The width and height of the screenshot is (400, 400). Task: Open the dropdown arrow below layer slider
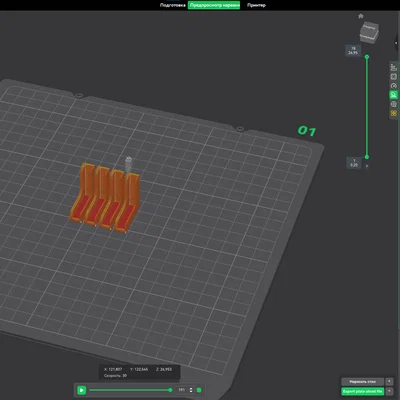[367, 166]
